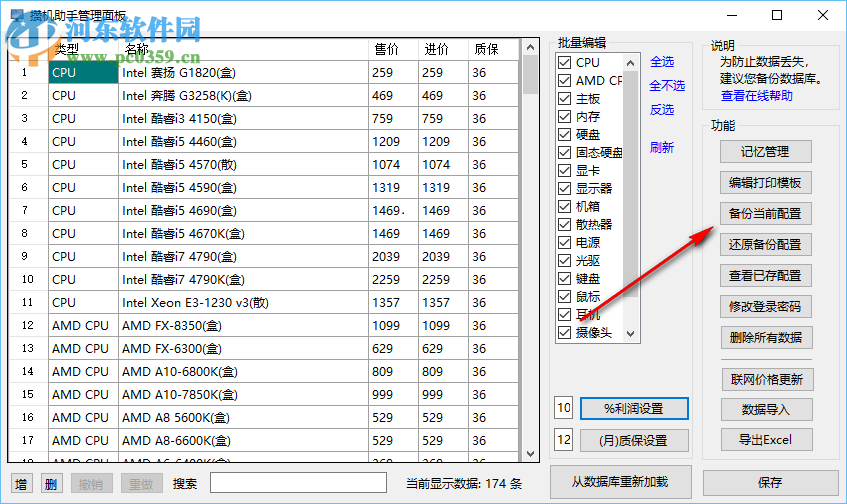The height and width of the screenshot is (504, 847).
Task: Click the 保存 button
Action: pyautogui.click(x=770, y=482)
